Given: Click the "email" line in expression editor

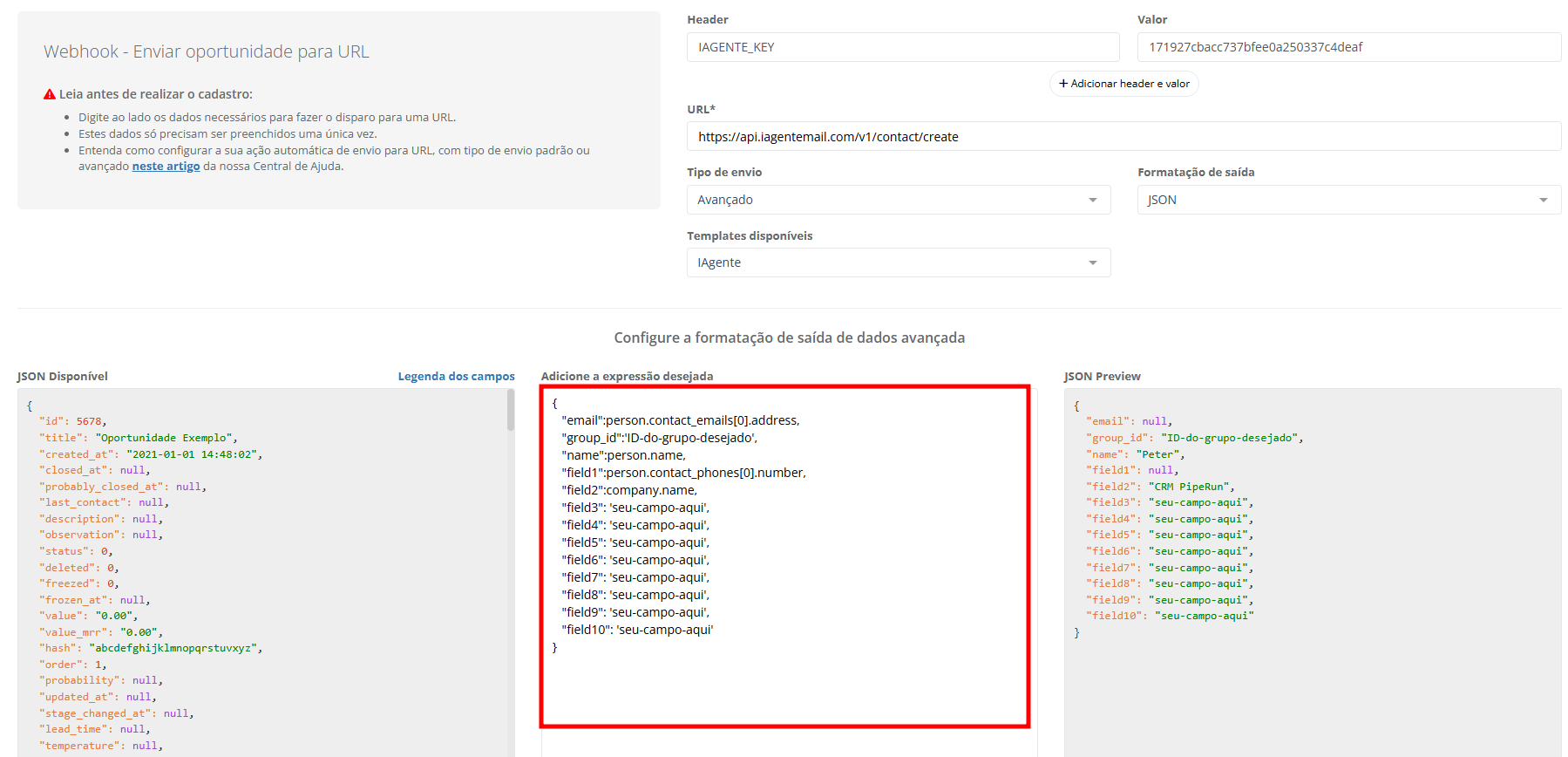Looking at the screenshot, I should [x=680, y=420].
